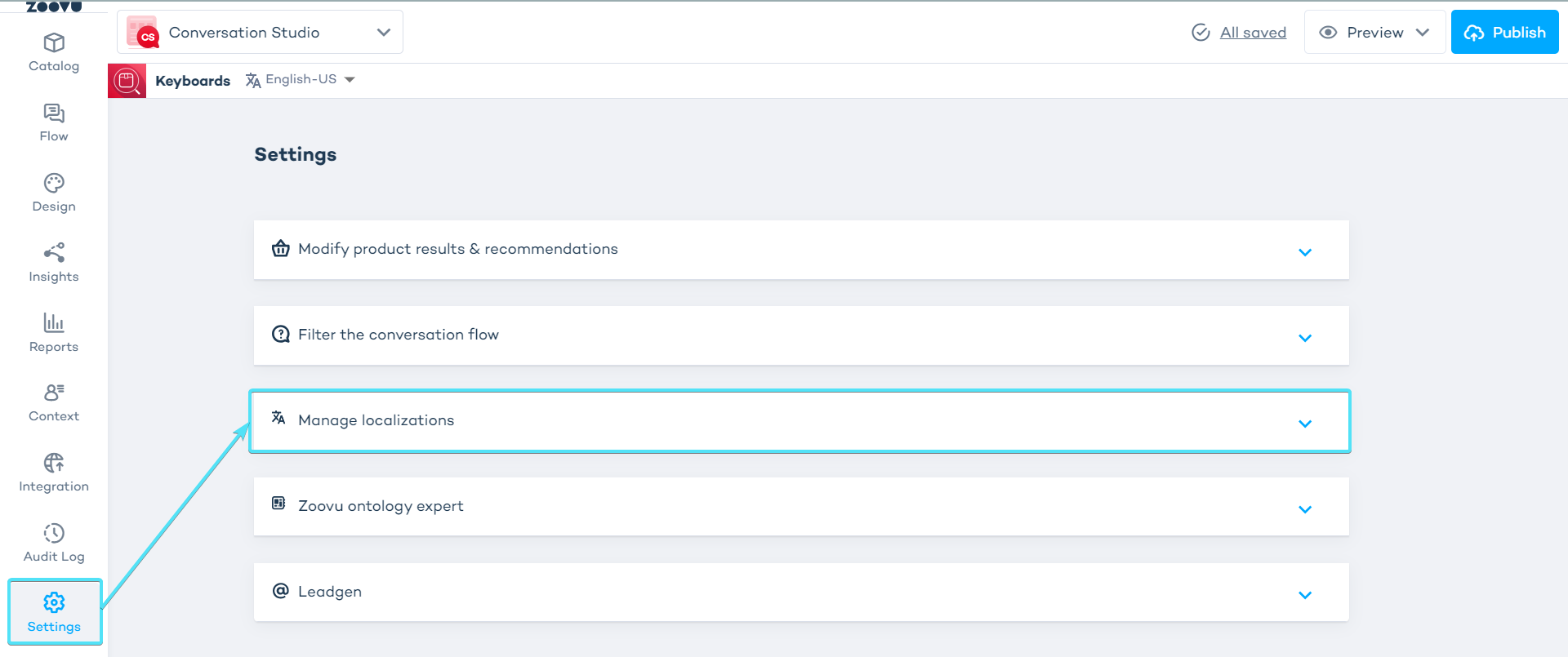Viewport: 1568px width, 657px height.
Task: Open the Integration globe section
Action: point(54,473)
